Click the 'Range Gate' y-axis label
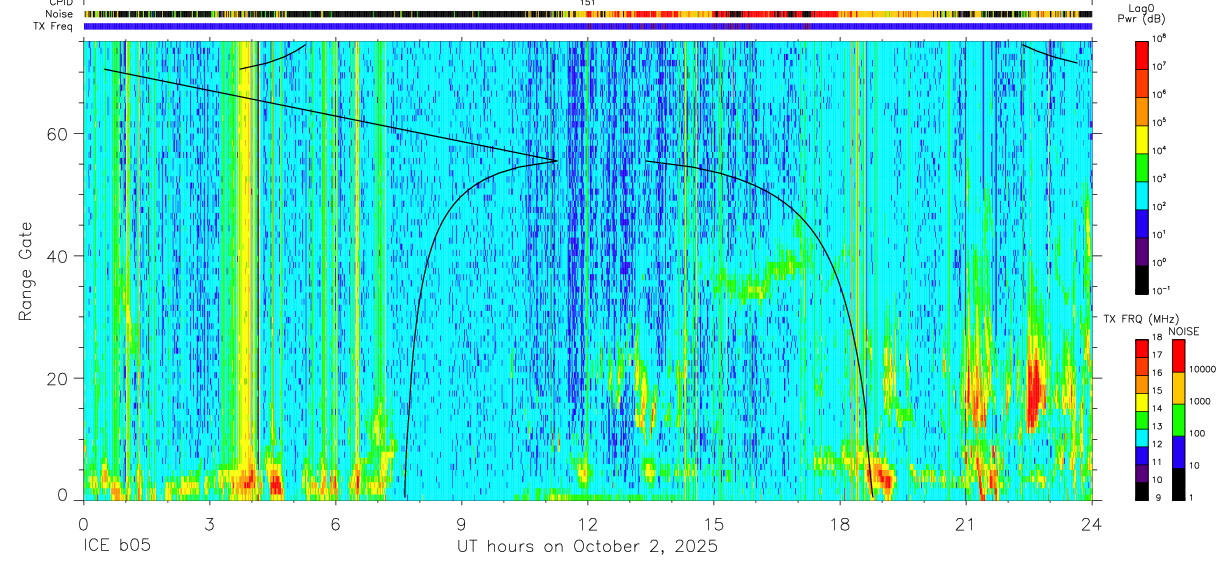The image size is (1228, 567). tap(24, 271)
